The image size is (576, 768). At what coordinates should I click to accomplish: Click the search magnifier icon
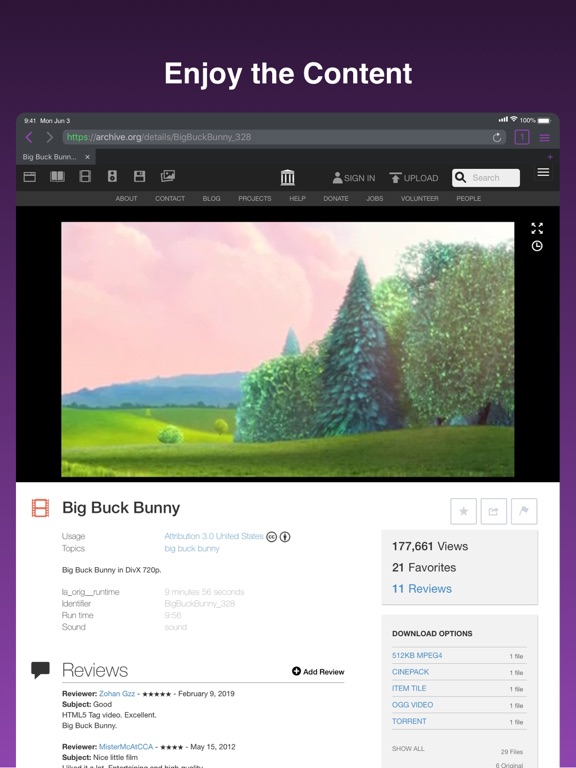pos(460,177)
